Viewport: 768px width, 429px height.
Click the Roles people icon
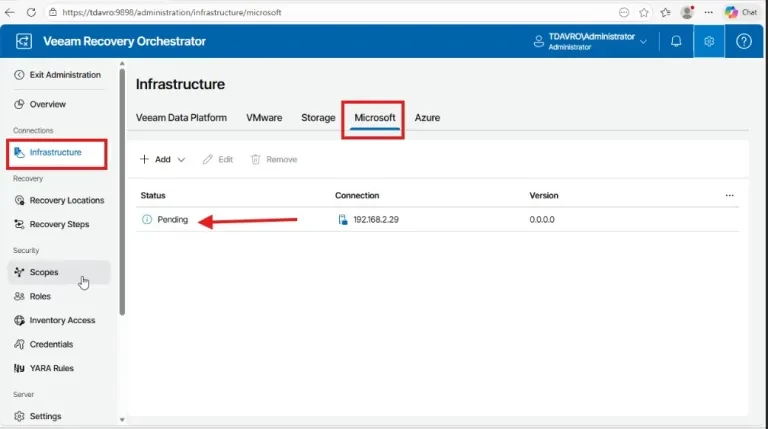[19, 296]
